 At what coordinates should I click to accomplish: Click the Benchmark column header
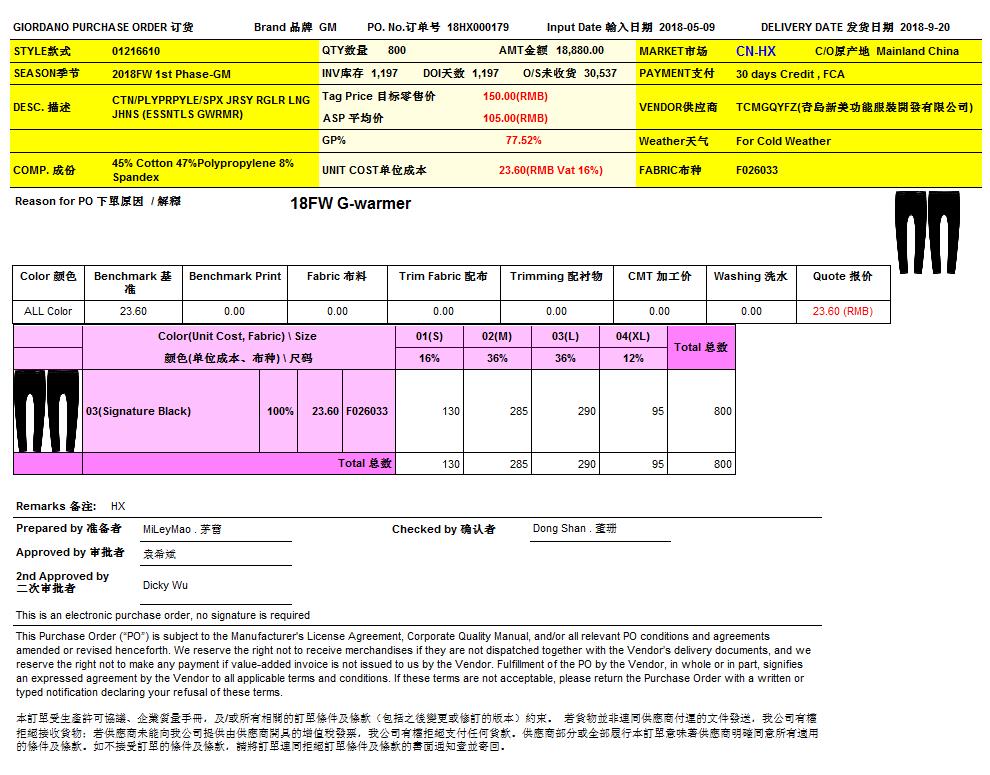(x=132, y=282)
